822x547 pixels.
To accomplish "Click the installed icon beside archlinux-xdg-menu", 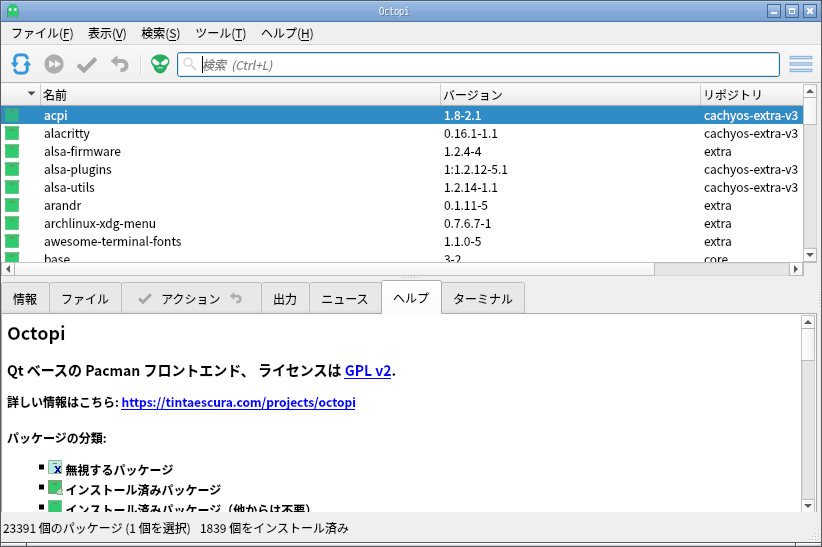I will click(12, 223).
